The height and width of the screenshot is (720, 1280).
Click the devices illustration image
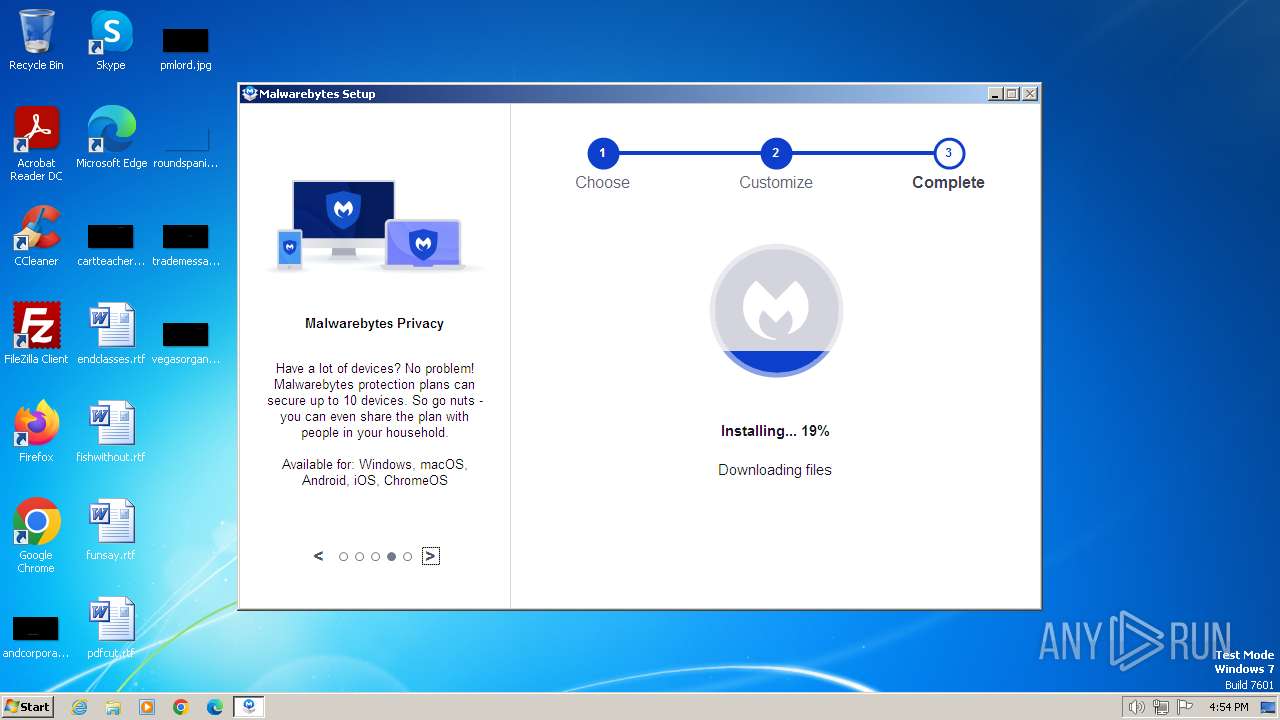pos(374,225)
